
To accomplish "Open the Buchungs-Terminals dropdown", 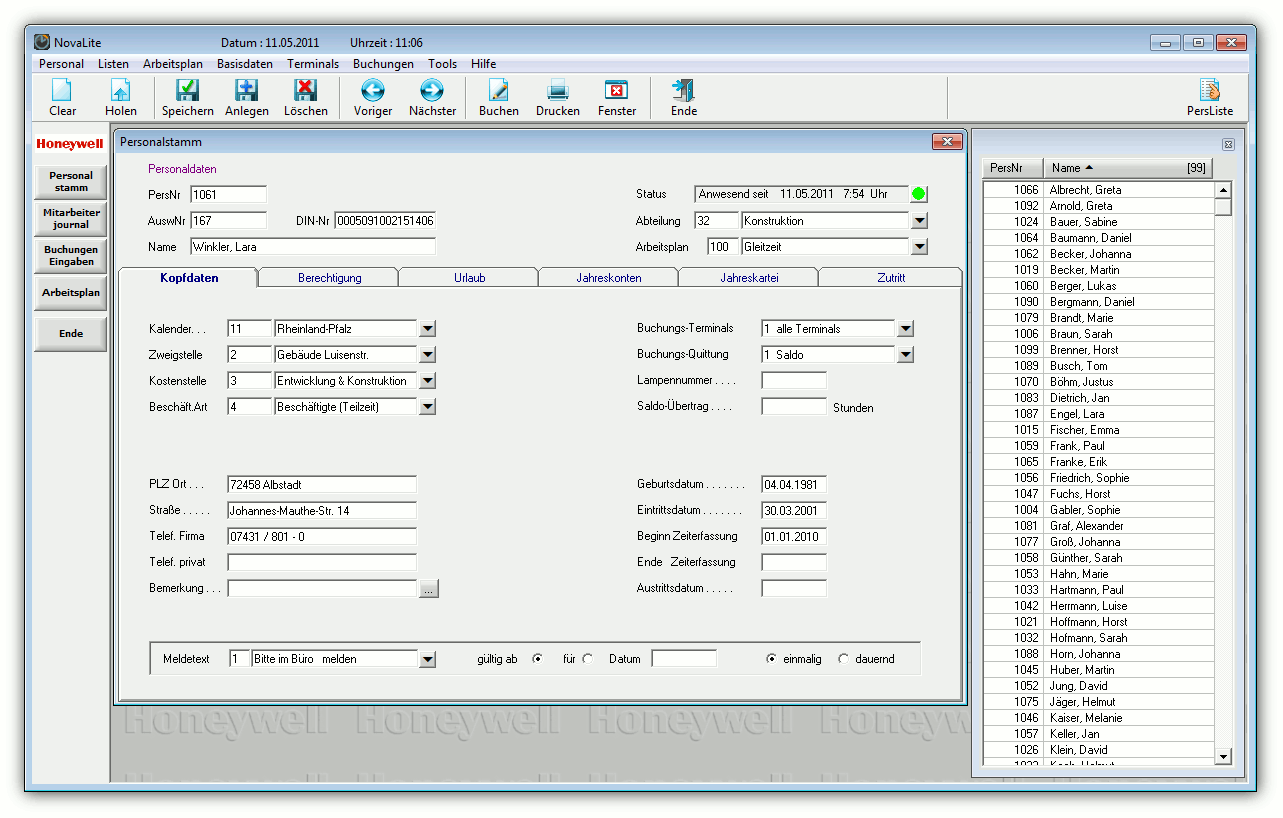I will (x=905, y=328).
